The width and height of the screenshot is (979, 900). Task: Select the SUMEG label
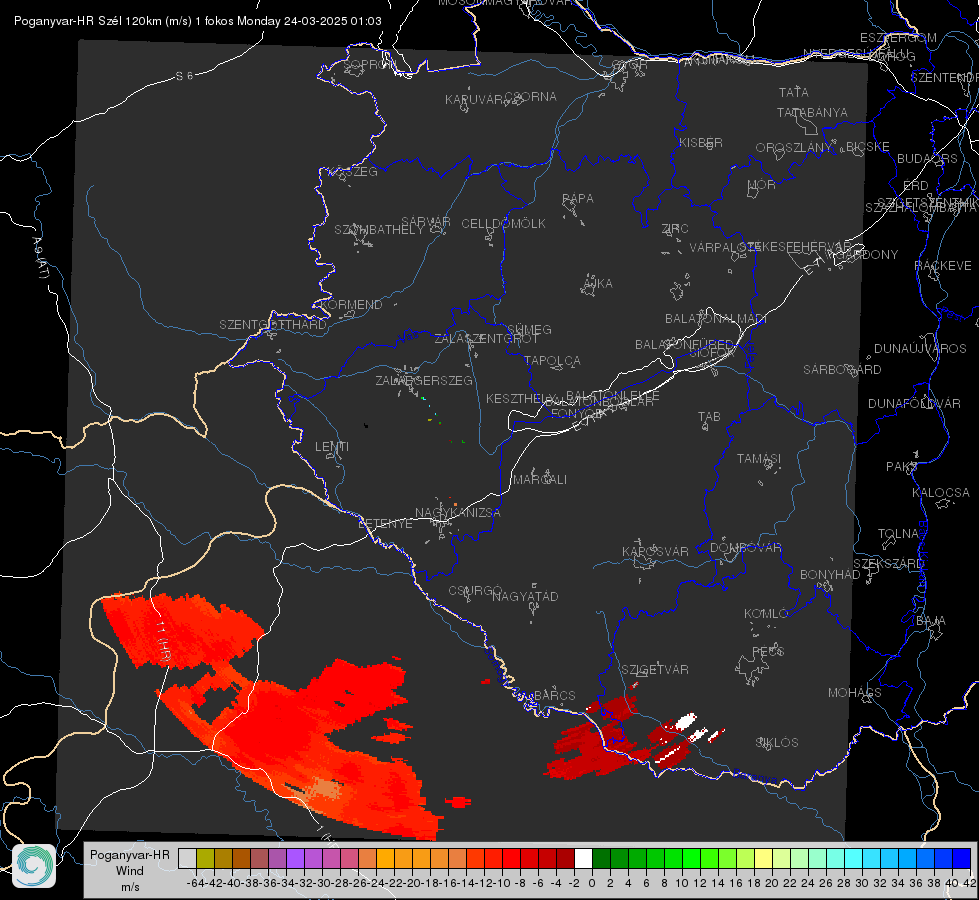pos(529,329)
